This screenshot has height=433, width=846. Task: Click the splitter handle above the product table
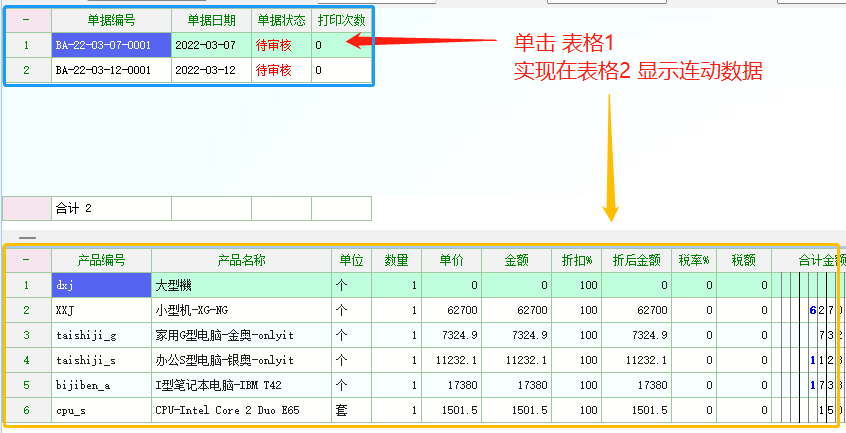pyautogui.click(x=28, y=239)
